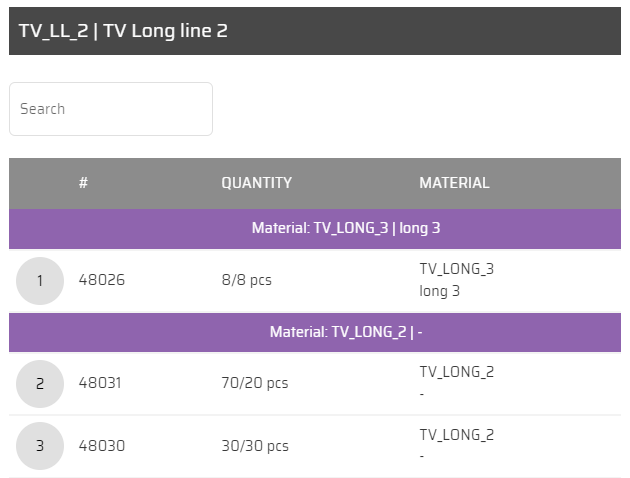Viewport: 630px width, 478px height.
Task: Collapse the Material TV_LONG_2 group row
Action: 315,332
